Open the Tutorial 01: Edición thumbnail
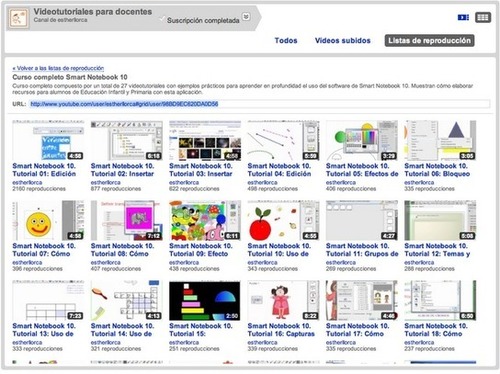Viewport: 500px width, 374px height. 48,141
